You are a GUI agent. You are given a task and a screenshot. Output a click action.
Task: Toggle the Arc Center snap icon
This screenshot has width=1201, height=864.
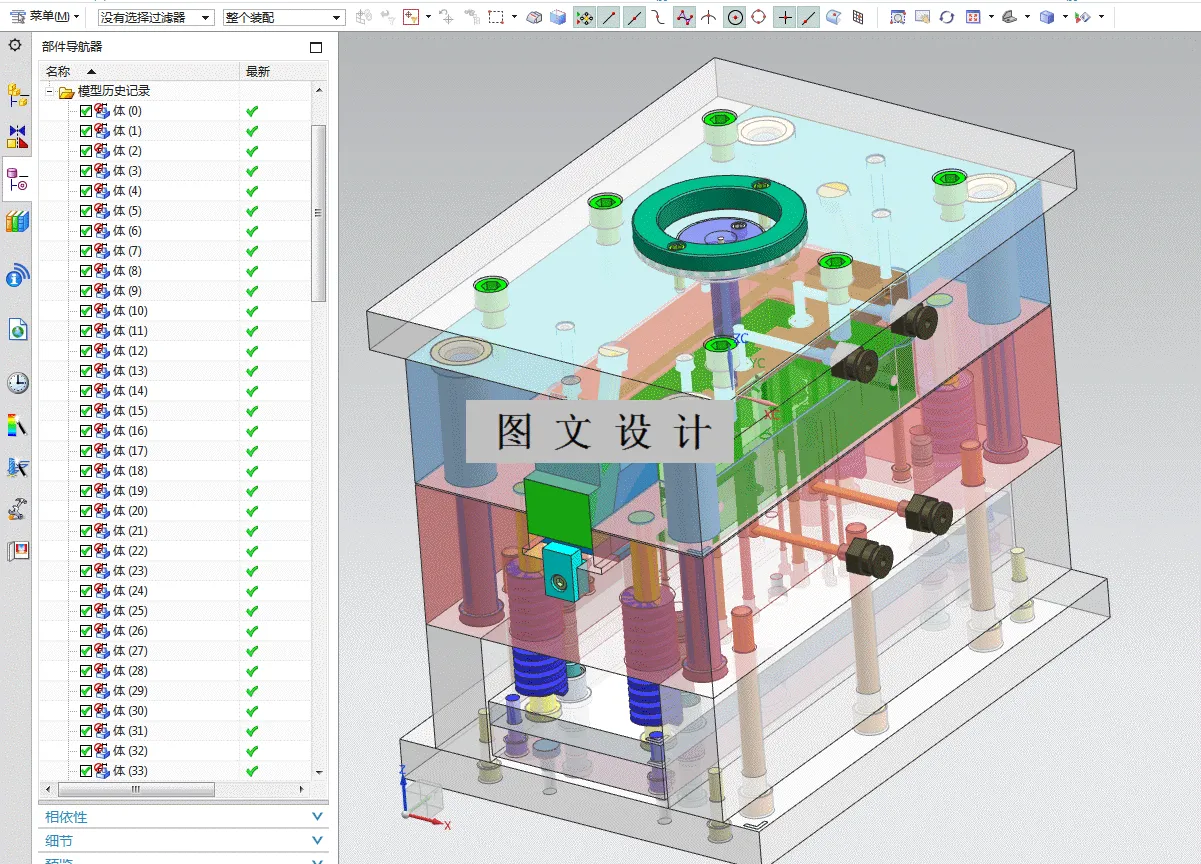coord(735,17)
